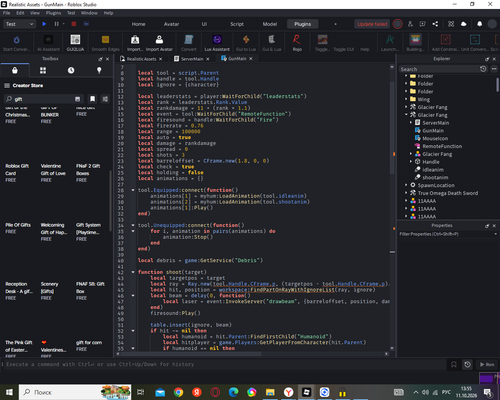Screen dimensions: 500x400
Task: Open the Unit Converter plugin
Action: pos(475,43)
